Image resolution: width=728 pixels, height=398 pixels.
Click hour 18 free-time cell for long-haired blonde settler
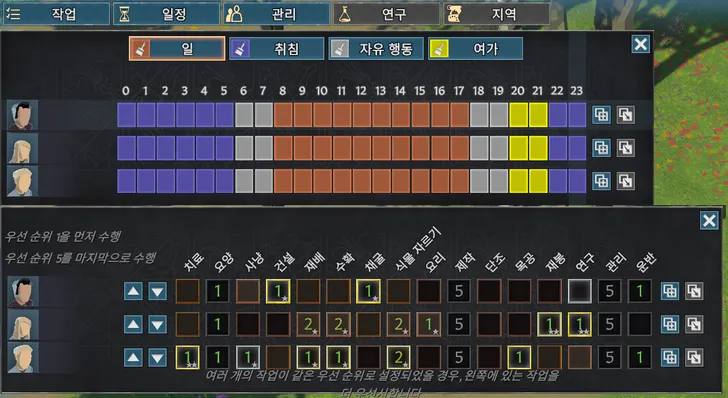click(480, 148)
